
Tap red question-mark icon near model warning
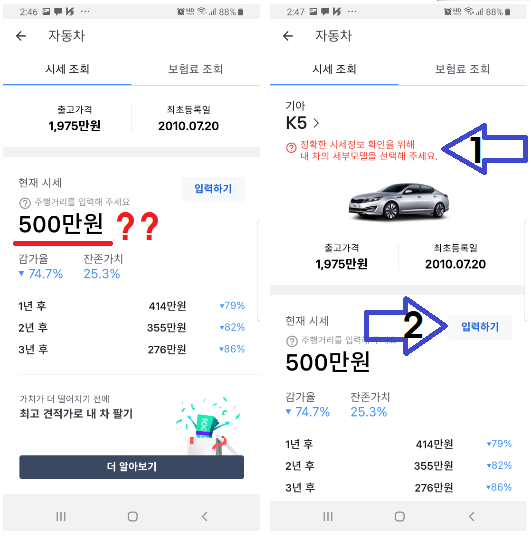tap(291, 148)
